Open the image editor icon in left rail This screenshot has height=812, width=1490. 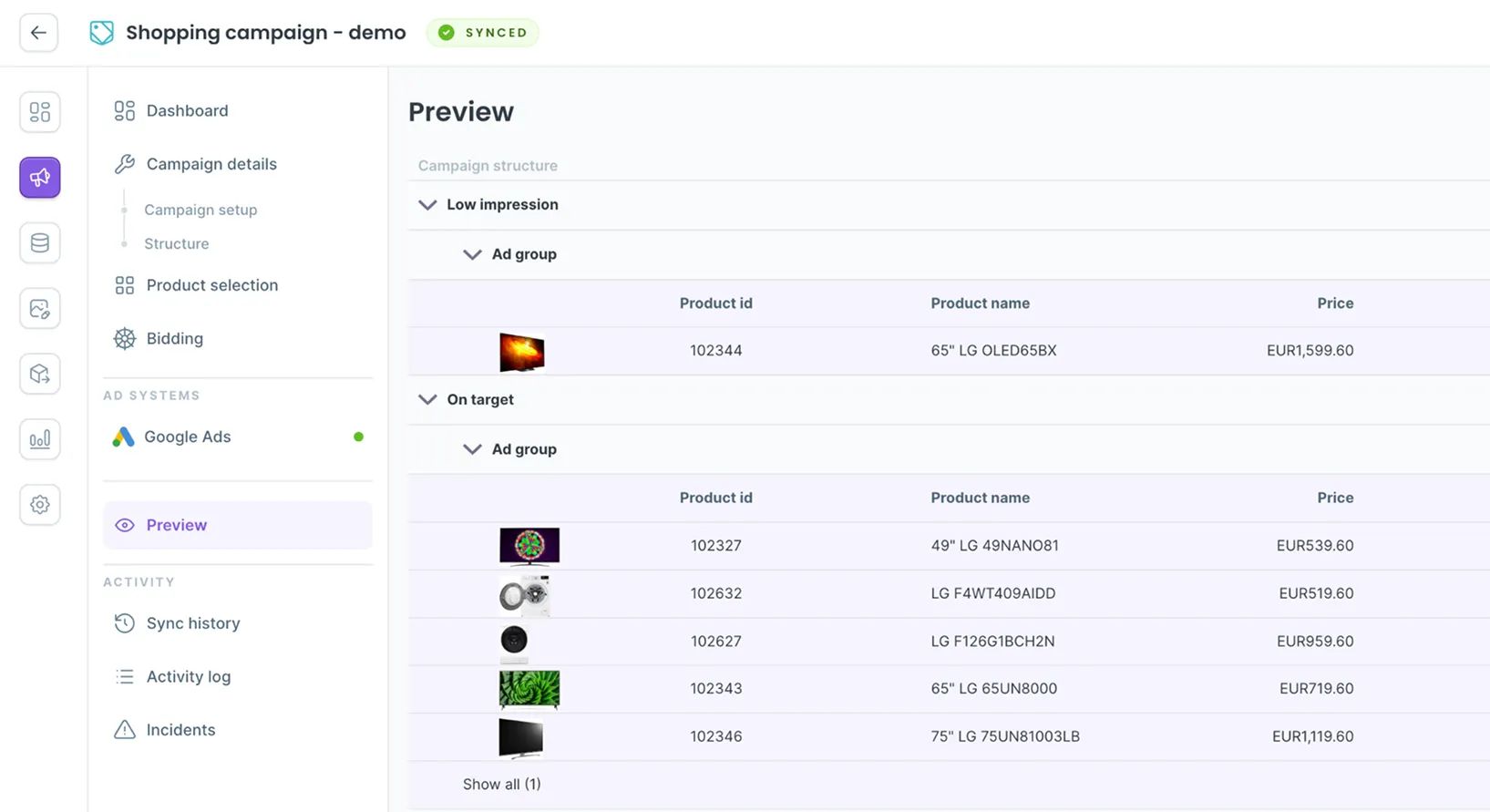(x=40, y=309)
